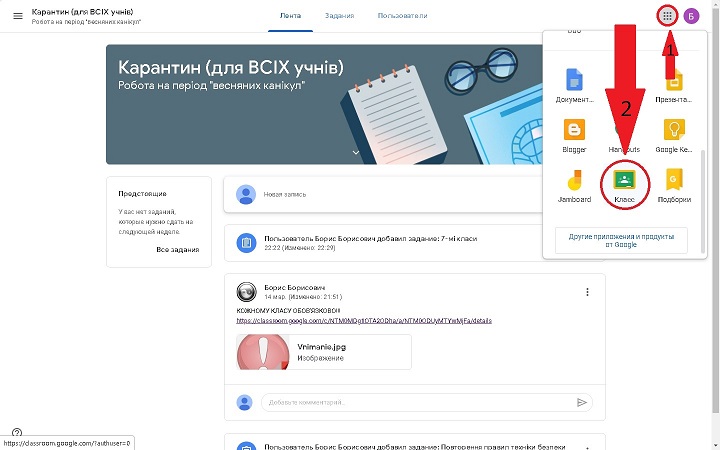The width and height of the screenshot is (720, 450).
Task: Click the Предстоящие heading
Action: pyautogui.click(x=142, y=194)
